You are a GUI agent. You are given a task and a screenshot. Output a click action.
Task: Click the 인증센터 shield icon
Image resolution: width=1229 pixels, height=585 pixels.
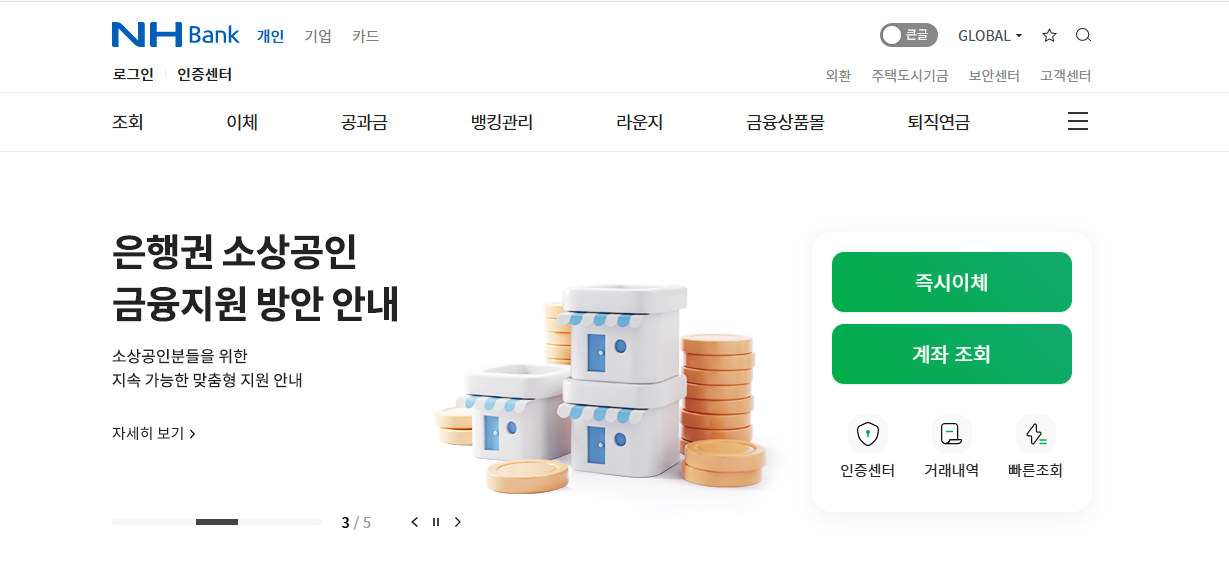click(868, 434)
